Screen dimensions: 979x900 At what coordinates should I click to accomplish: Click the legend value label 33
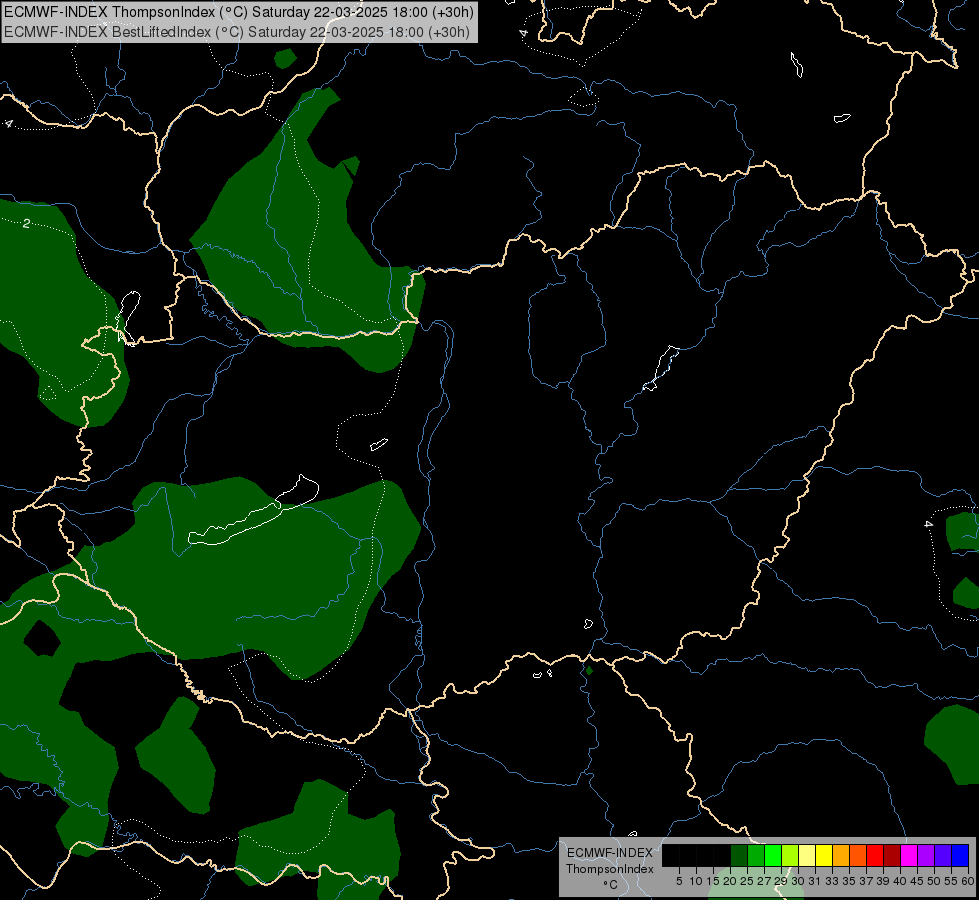pyautogui.click(x=832, y=881)
